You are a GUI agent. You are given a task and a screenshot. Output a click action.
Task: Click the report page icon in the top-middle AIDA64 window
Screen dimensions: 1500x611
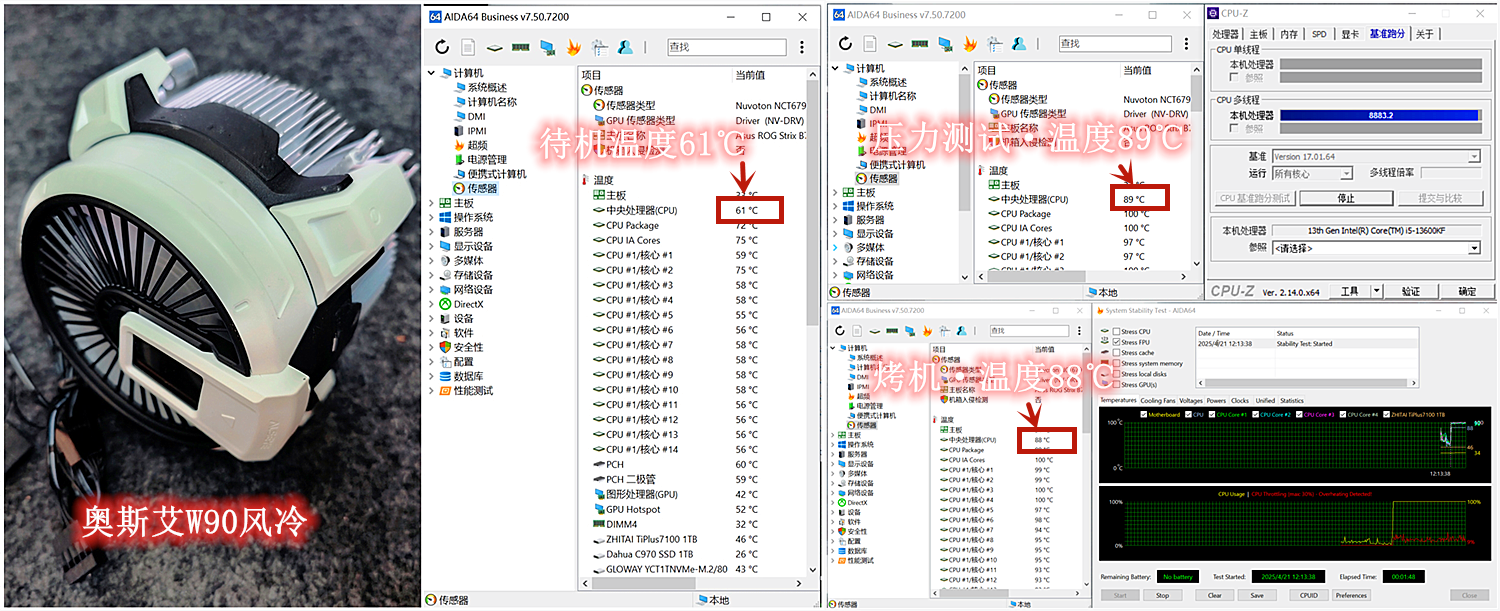[x=870, y=44]
